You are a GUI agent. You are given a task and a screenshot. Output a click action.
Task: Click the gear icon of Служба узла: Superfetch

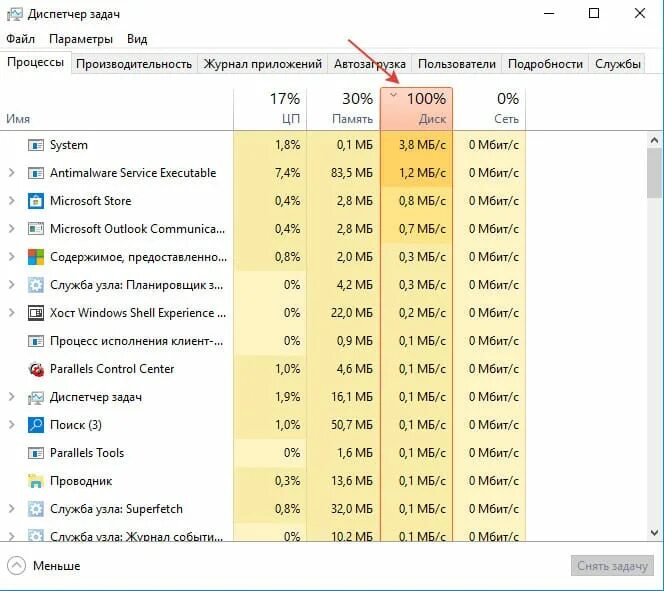point(36,509)
